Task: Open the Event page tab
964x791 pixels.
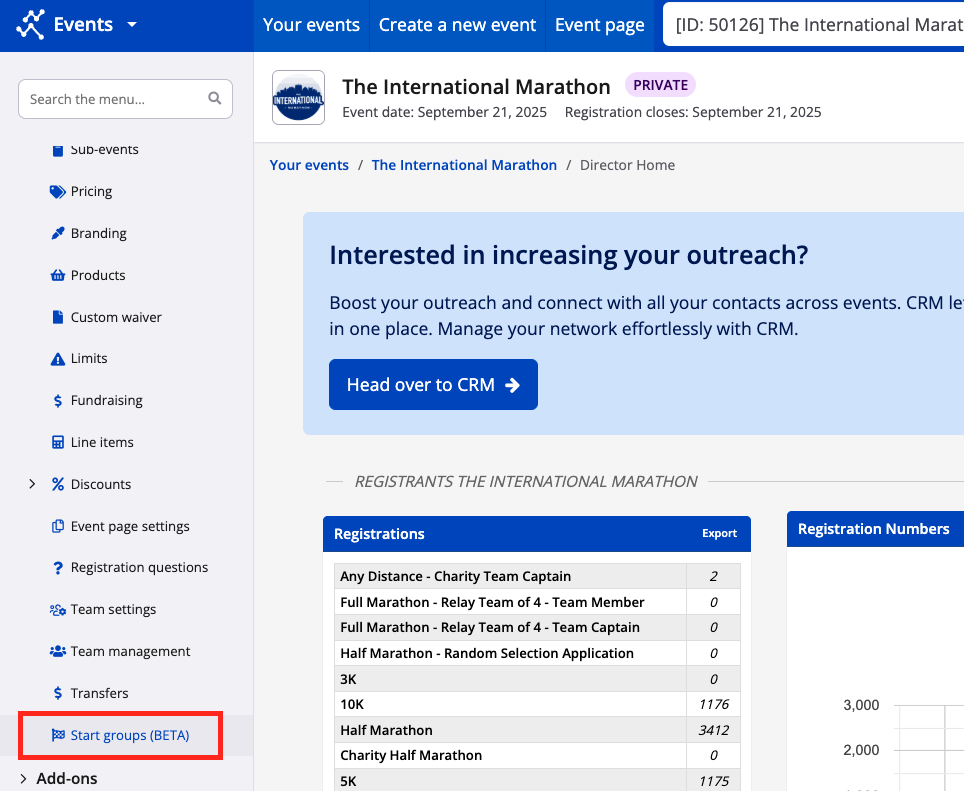Action: (x=600, y=25)
